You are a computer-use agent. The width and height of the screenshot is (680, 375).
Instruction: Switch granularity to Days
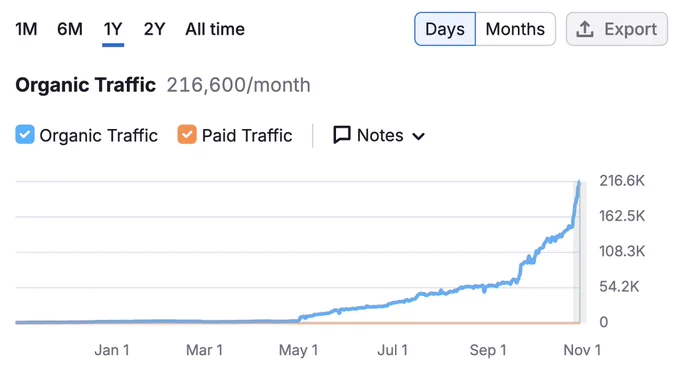point(445,29)
